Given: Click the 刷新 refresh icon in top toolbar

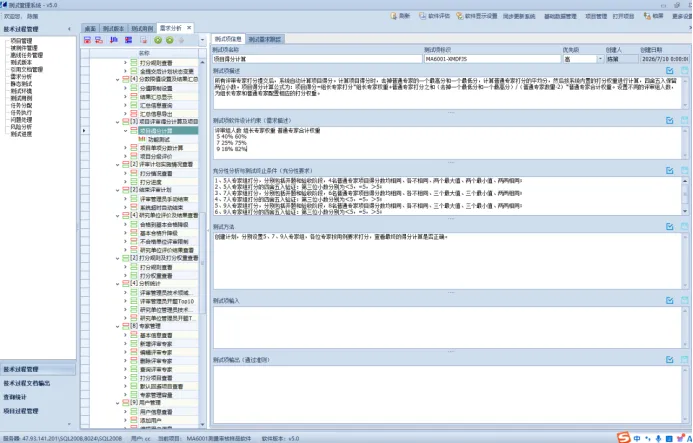Looking at the screenshot, I should point(393,16).
